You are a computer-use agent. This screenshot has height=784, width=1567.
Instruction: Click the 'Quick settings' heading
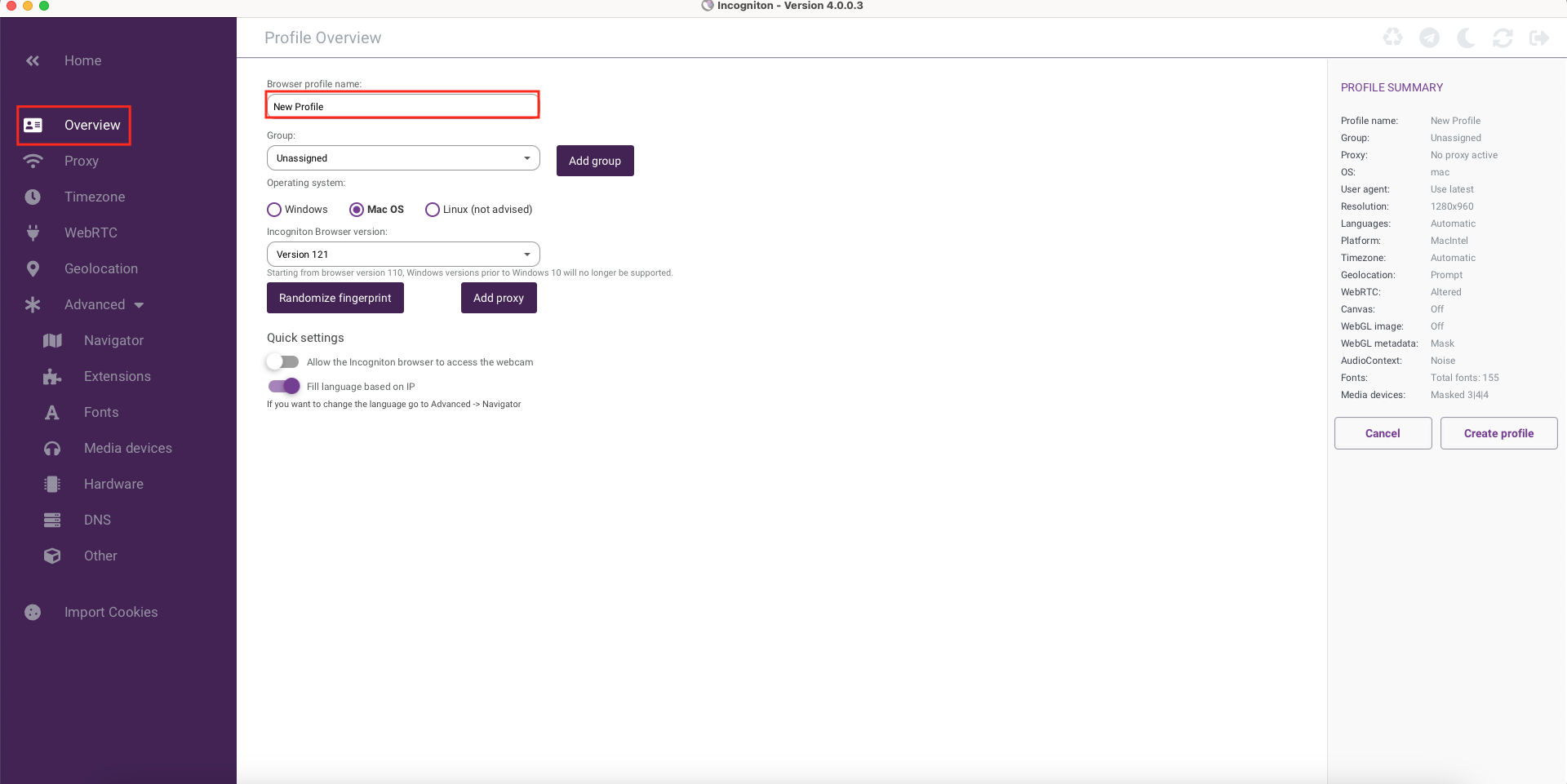point(305,338)
